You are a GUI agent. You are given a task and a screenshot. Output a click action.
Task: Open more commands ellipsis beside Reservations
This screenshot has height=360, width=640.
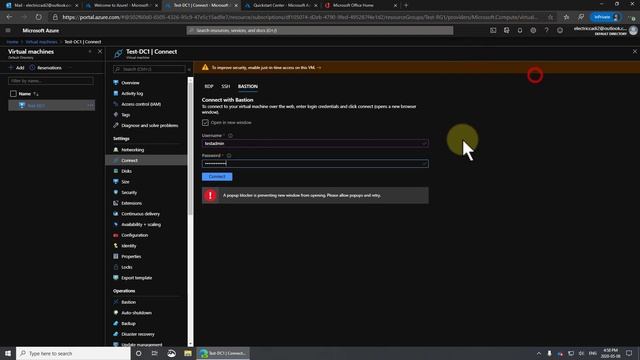[x=70, y=68]
